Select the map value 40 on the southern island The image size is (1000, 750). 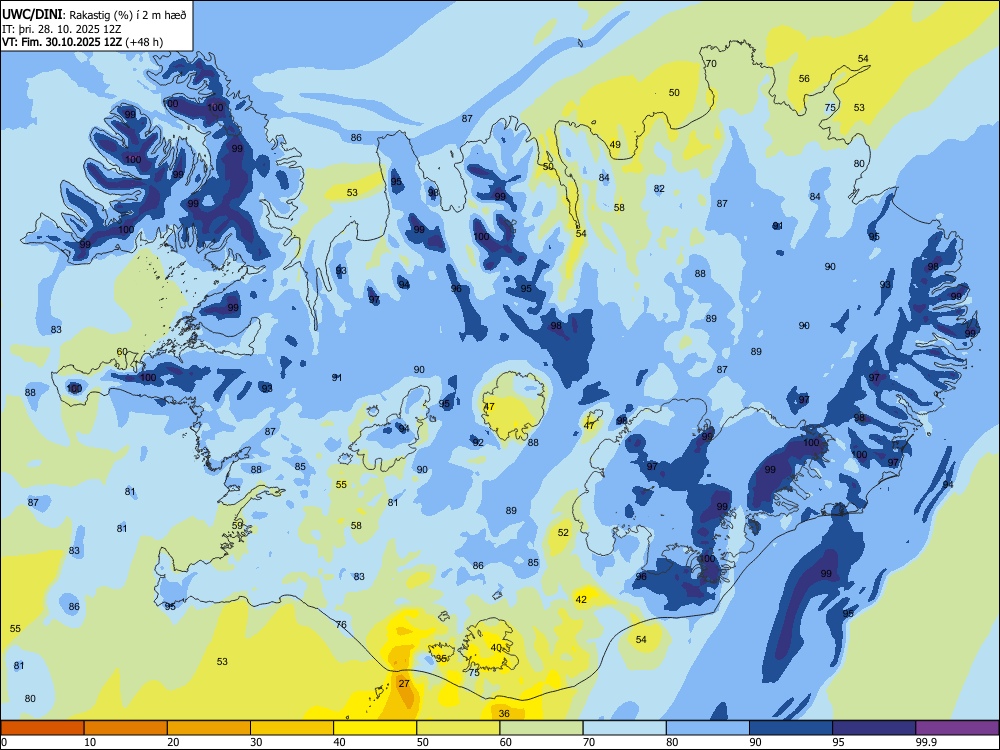[x=496, y=647]
